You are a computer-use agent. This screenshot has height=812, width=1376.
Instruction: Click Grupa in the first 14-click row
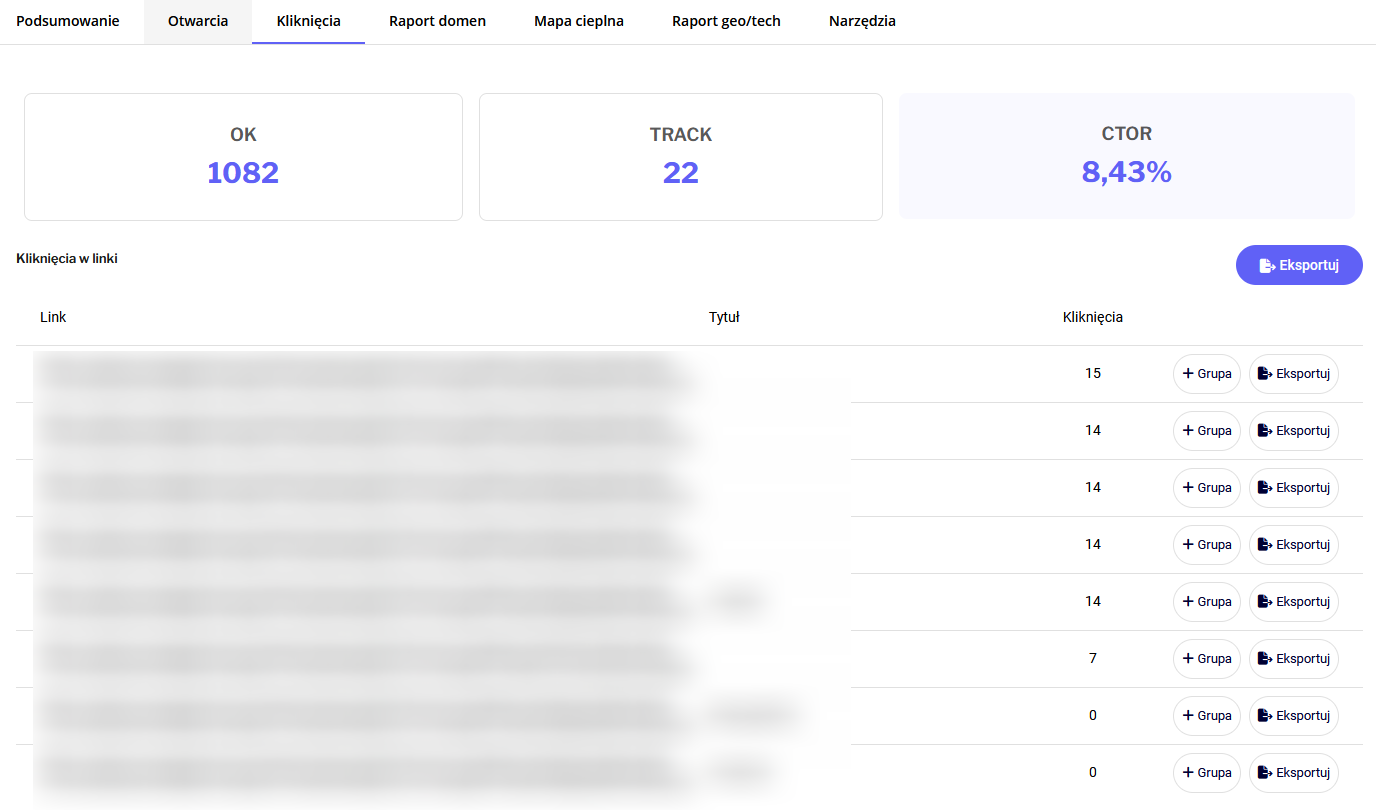point(1206,431)
